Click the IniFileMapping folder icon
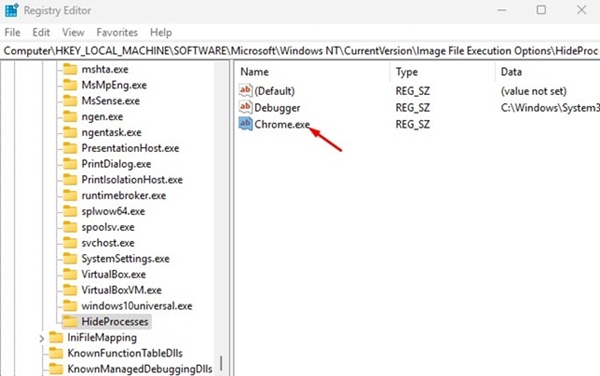Screen dimensions: 600x376 56,337
